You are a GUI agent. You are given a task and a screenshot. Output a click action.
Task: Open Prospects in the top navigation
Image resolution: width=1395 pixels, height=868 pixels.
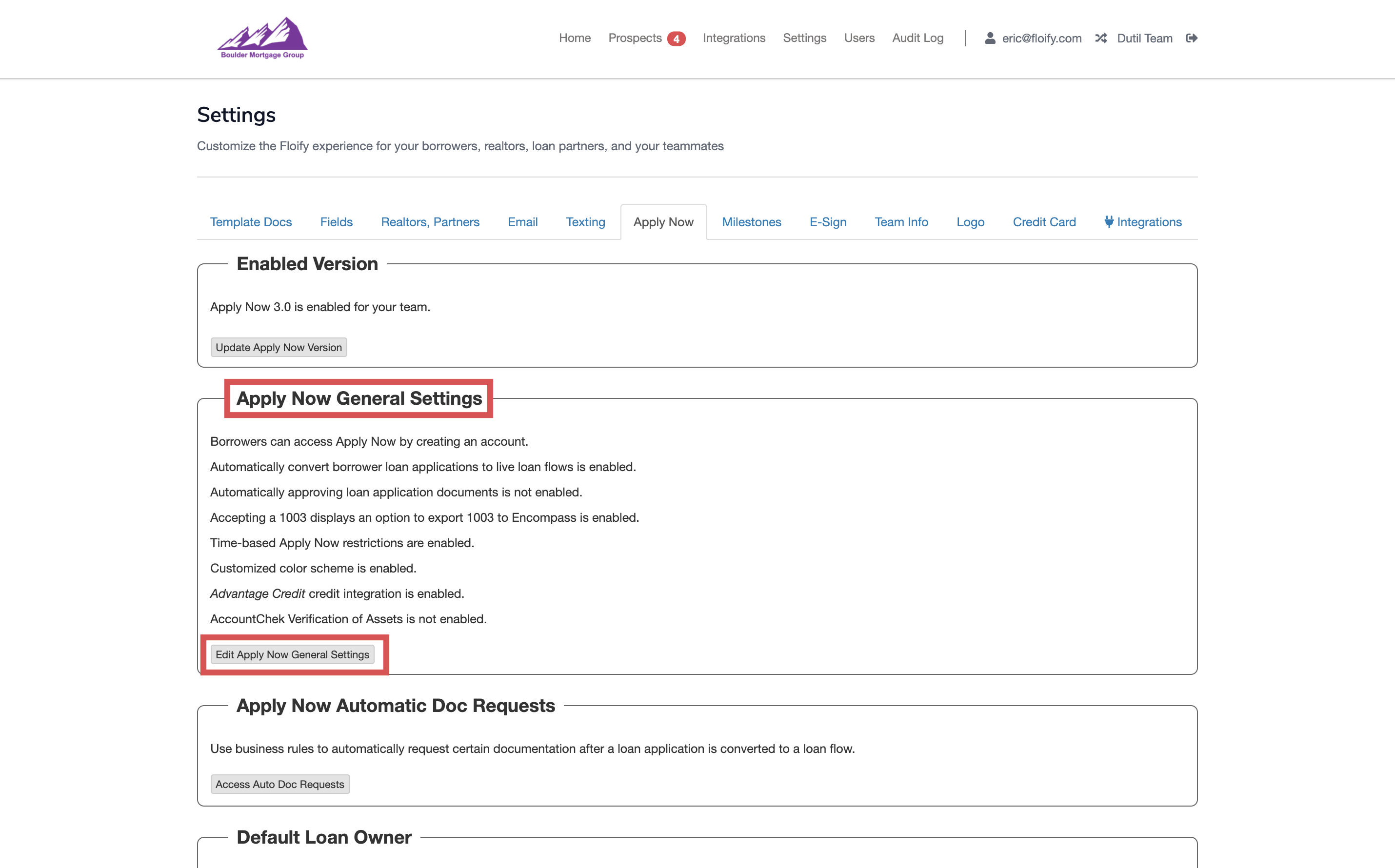click(x=635, y=38)
